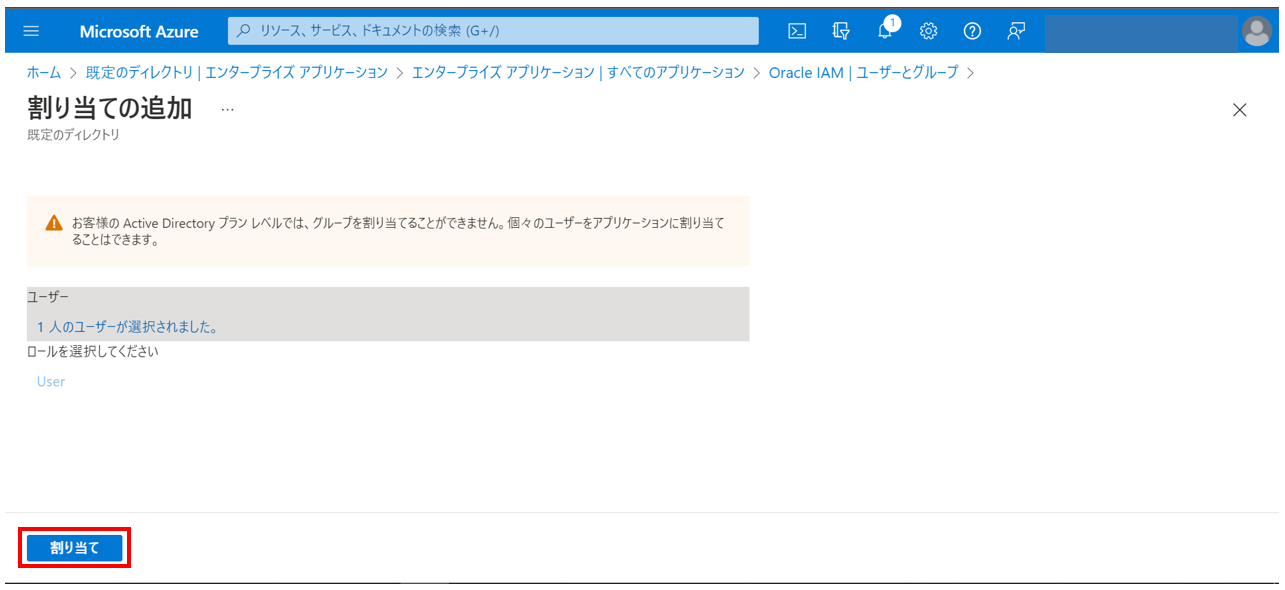The width and height of the screenshot is (1285, 590).
Task: Open the hamburger menu in the top-left
Action: pyautogui.click(x=30, y=30)
